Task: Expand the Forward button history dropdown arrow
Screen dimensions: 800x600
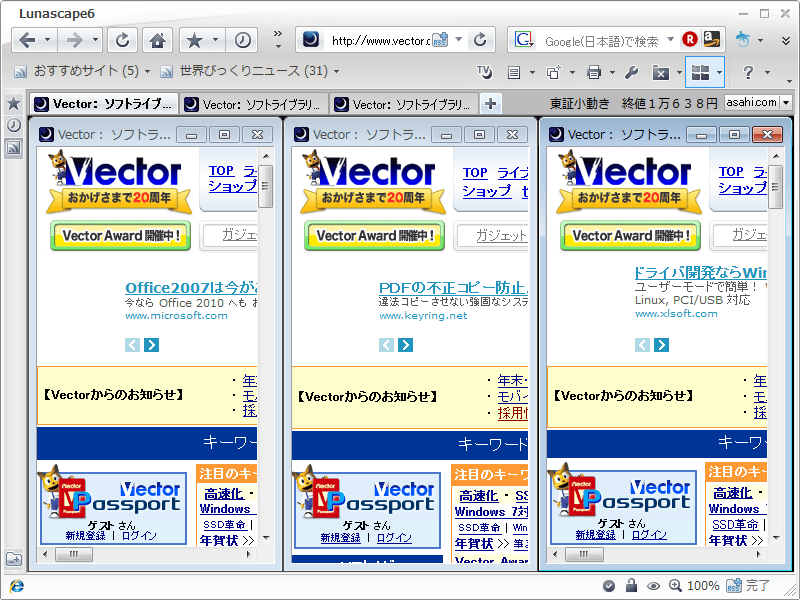Action: coord(95,40)
